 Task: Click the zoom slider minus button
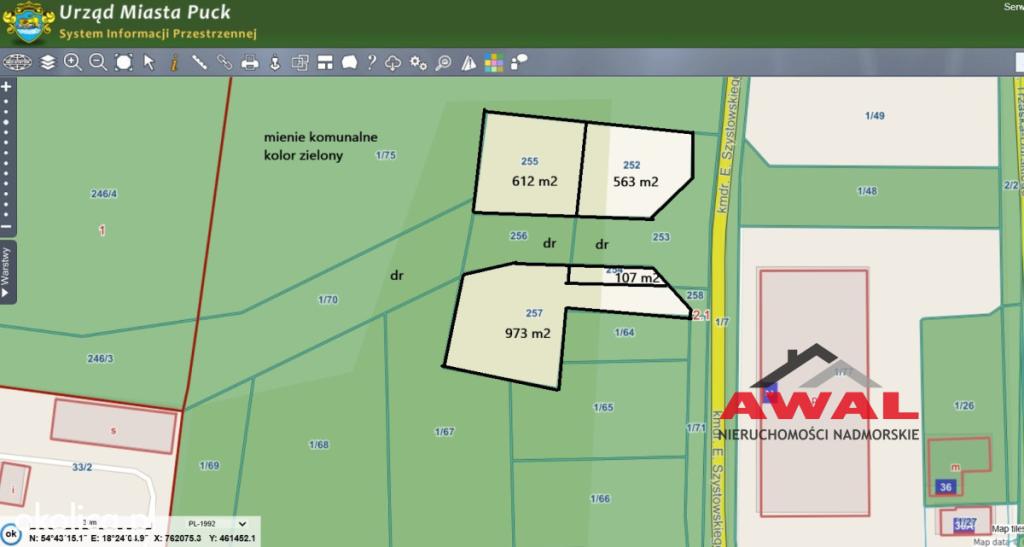pos(7,227)
